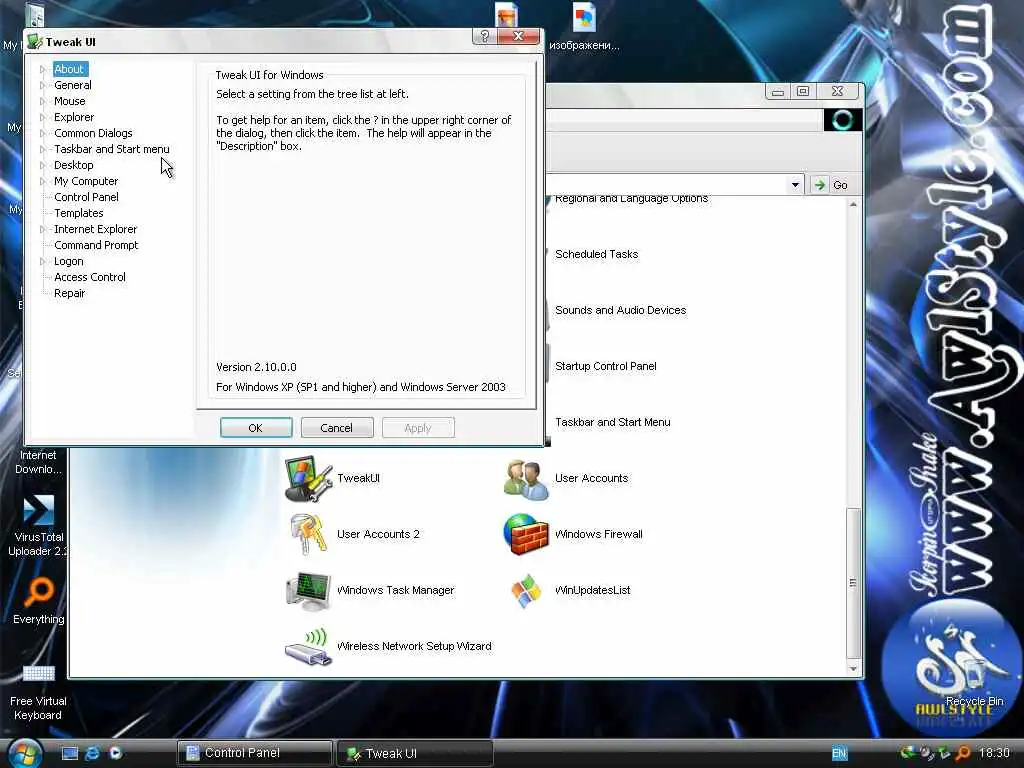This screenshot has width=1024, height=768.
Task: Select Repair in the tree list
Action: click(x=69, y=293)
